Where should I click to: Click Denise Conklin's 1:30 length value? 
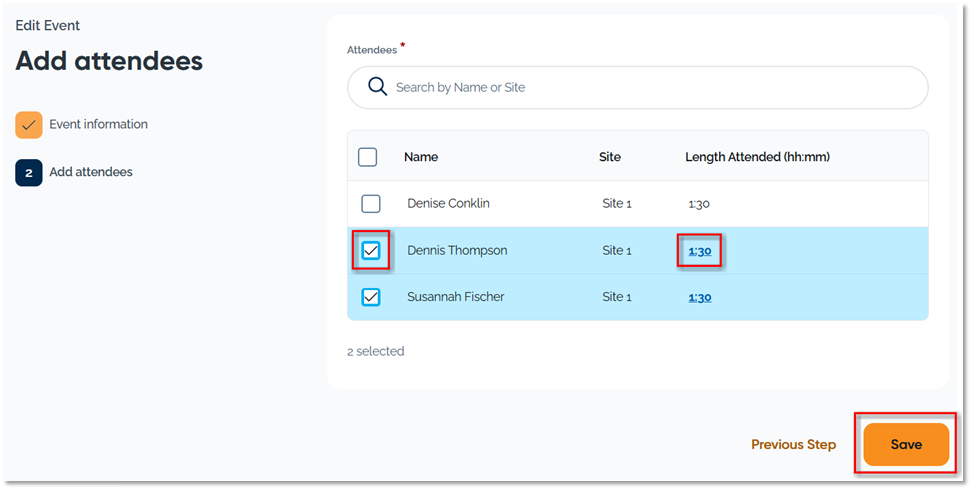(x=699, y=204)
